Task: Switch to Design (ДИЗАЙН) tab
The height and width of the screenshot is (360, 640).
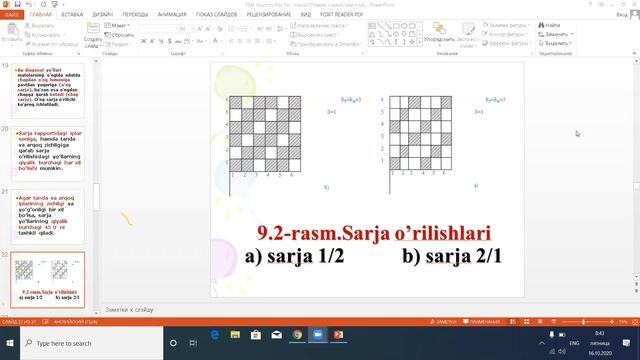Action: [x=102, y=15]
